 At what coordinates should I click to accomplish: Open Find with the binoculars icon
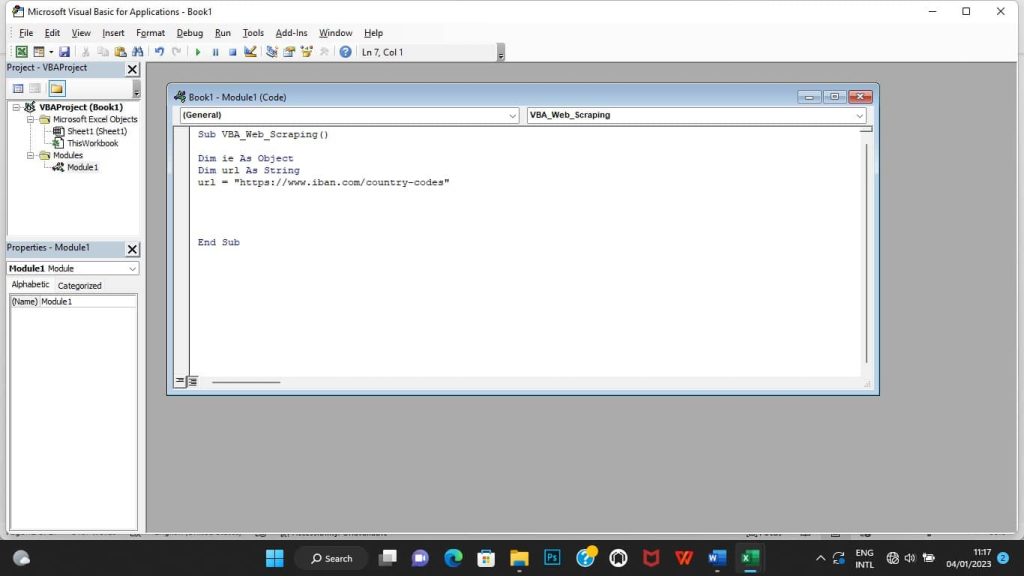point(138,52)
